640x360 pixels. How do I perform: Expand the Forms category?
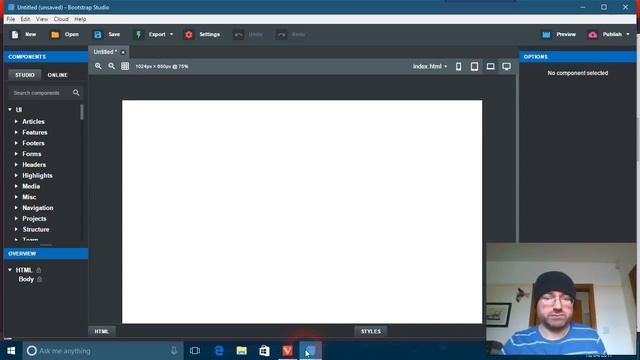pyautogui.click(x=16, y=154)
